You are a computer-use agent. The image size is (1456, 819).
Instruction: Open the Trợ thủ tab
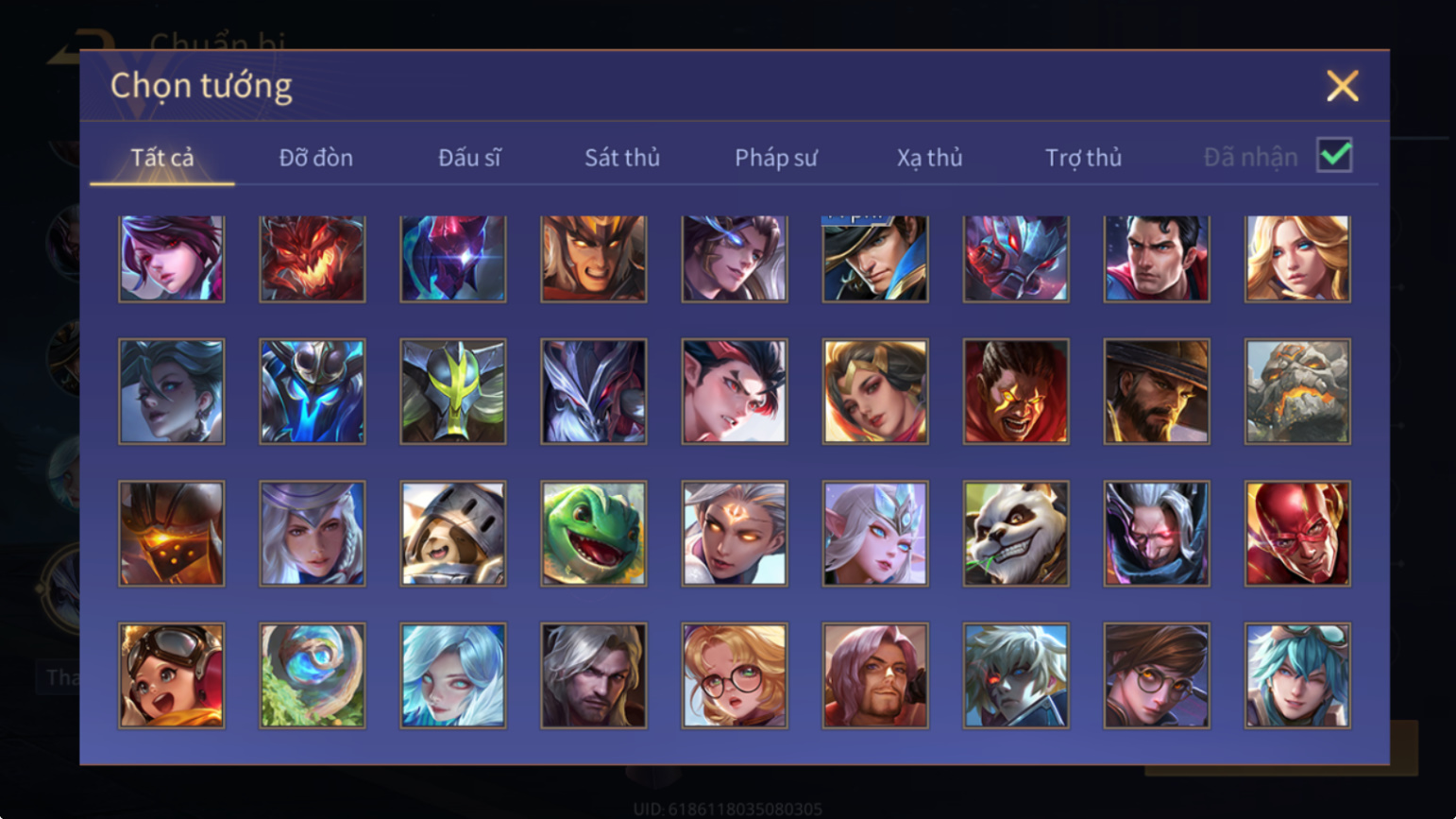coord(1083,158)
